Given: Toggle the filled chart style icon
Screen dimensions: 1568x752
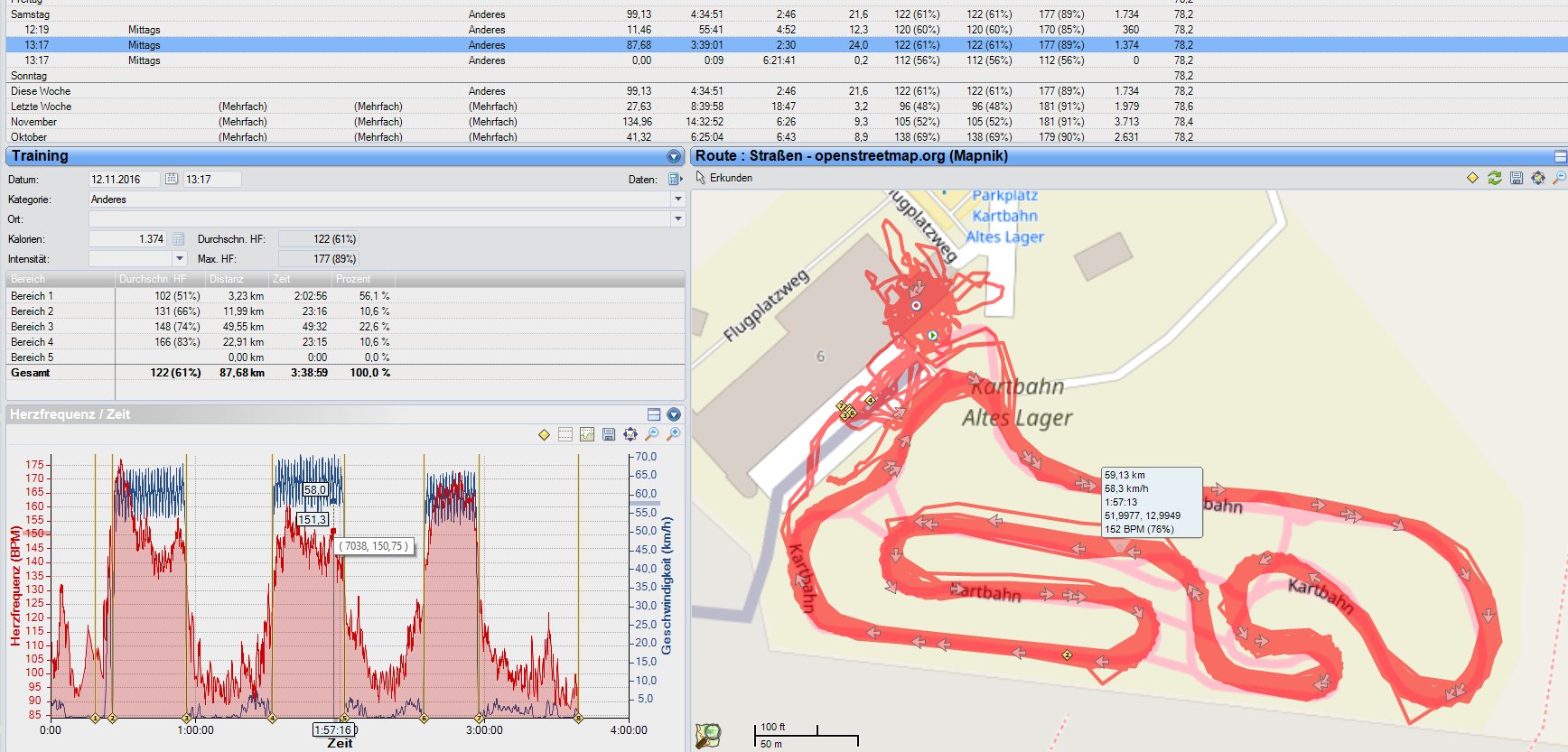Looking at the screenshot, I should 587,434.
